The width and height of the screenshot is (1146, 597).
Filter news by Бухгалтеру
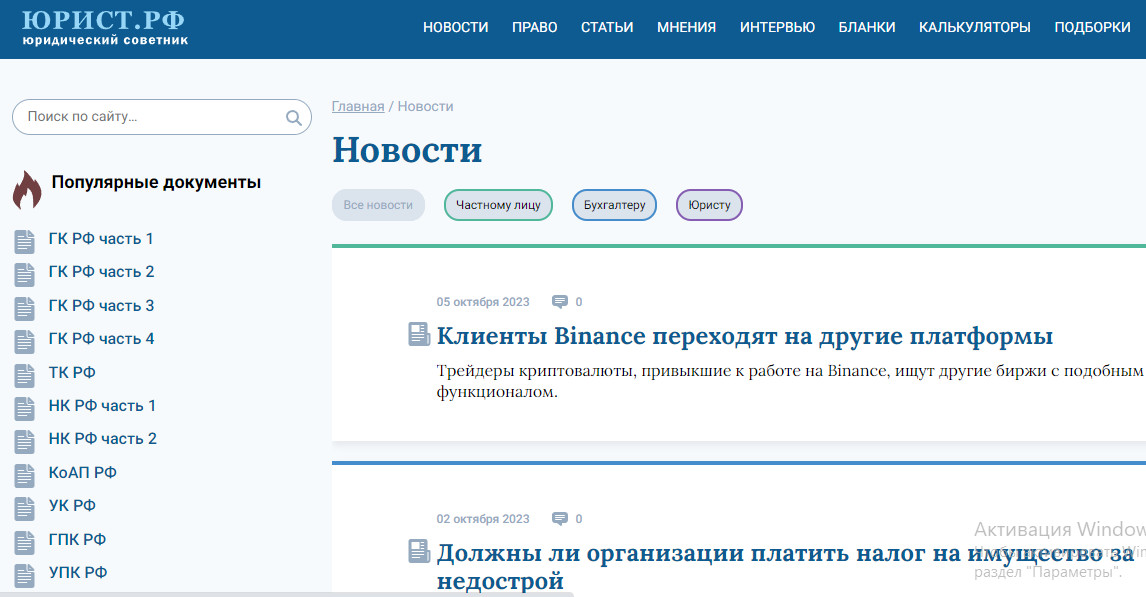point(614,205)
